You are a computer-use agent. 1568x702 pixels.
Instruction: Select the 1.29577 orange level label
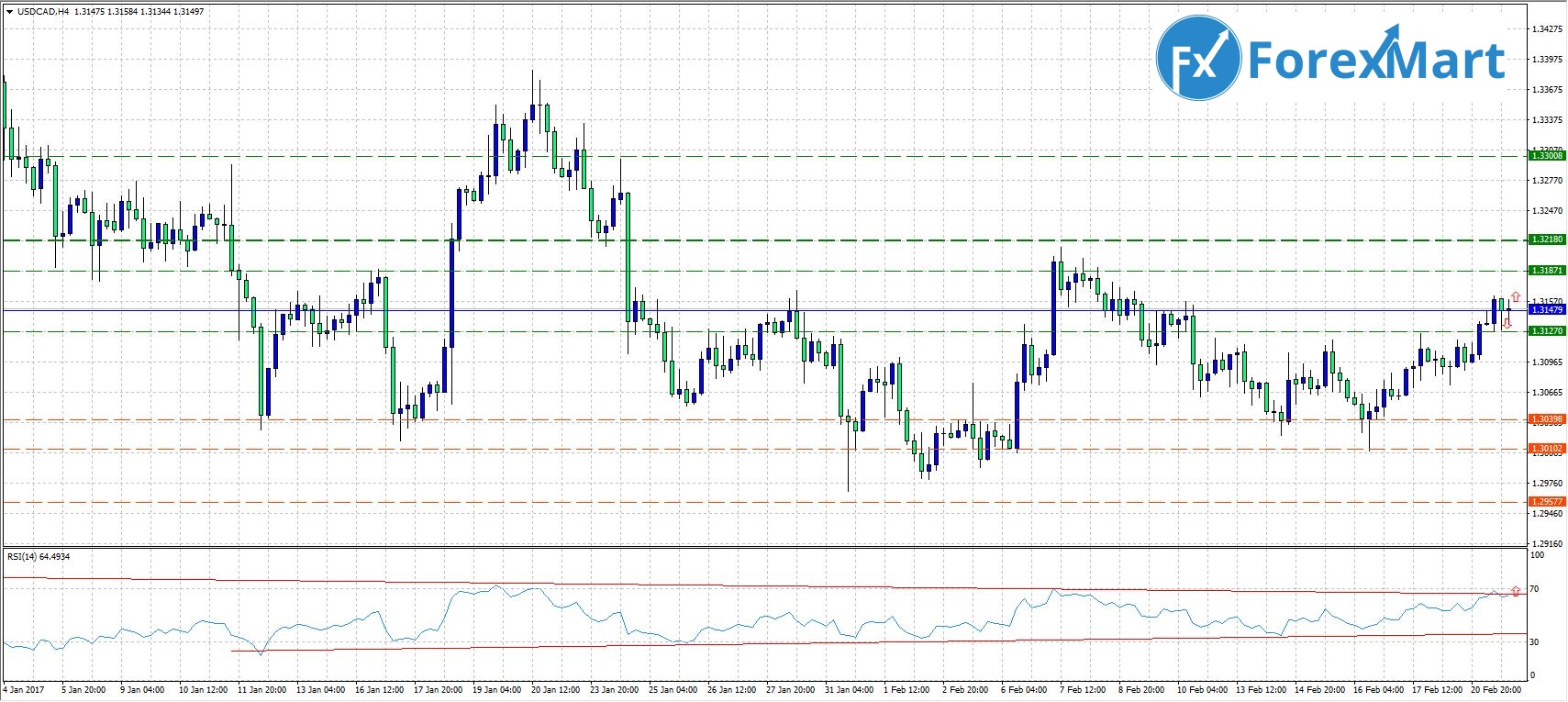point(1547,502)
